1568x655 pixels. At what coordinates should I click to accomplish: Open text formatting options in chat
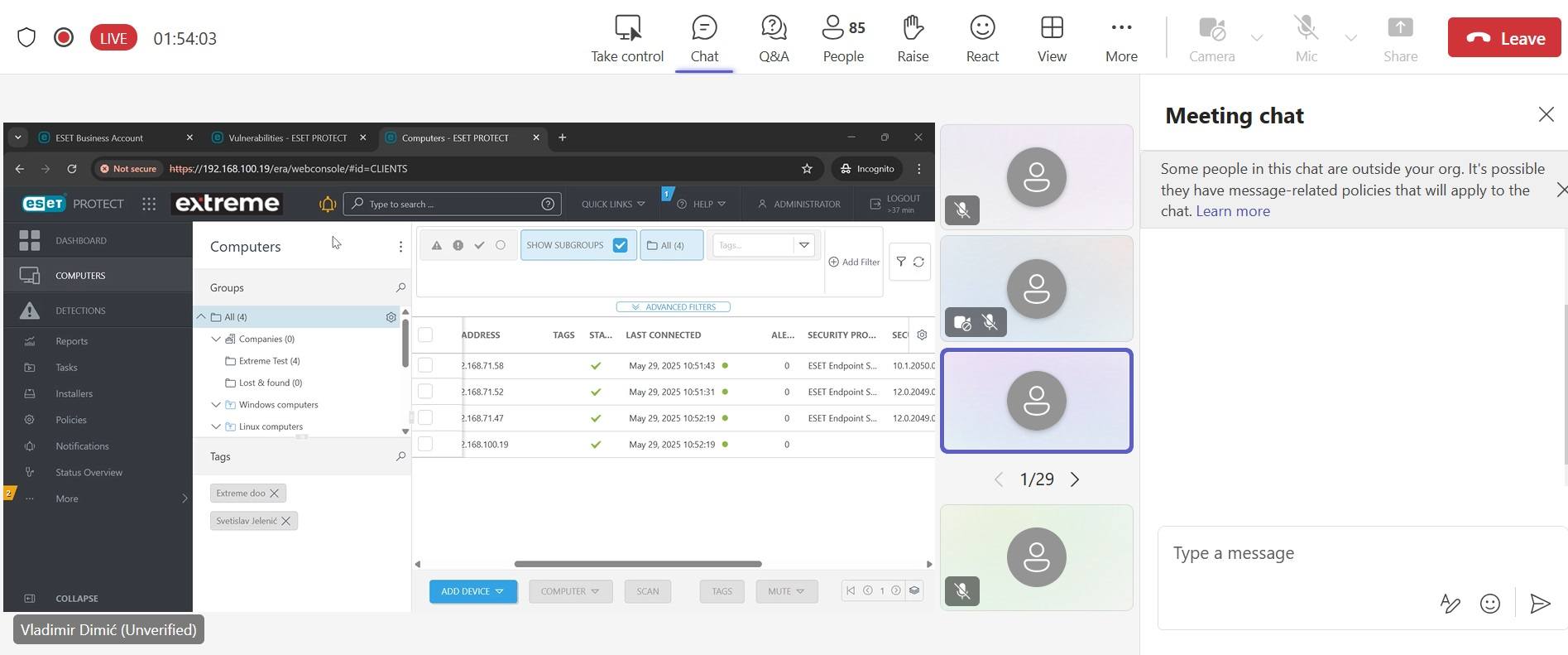(1450, 604)
